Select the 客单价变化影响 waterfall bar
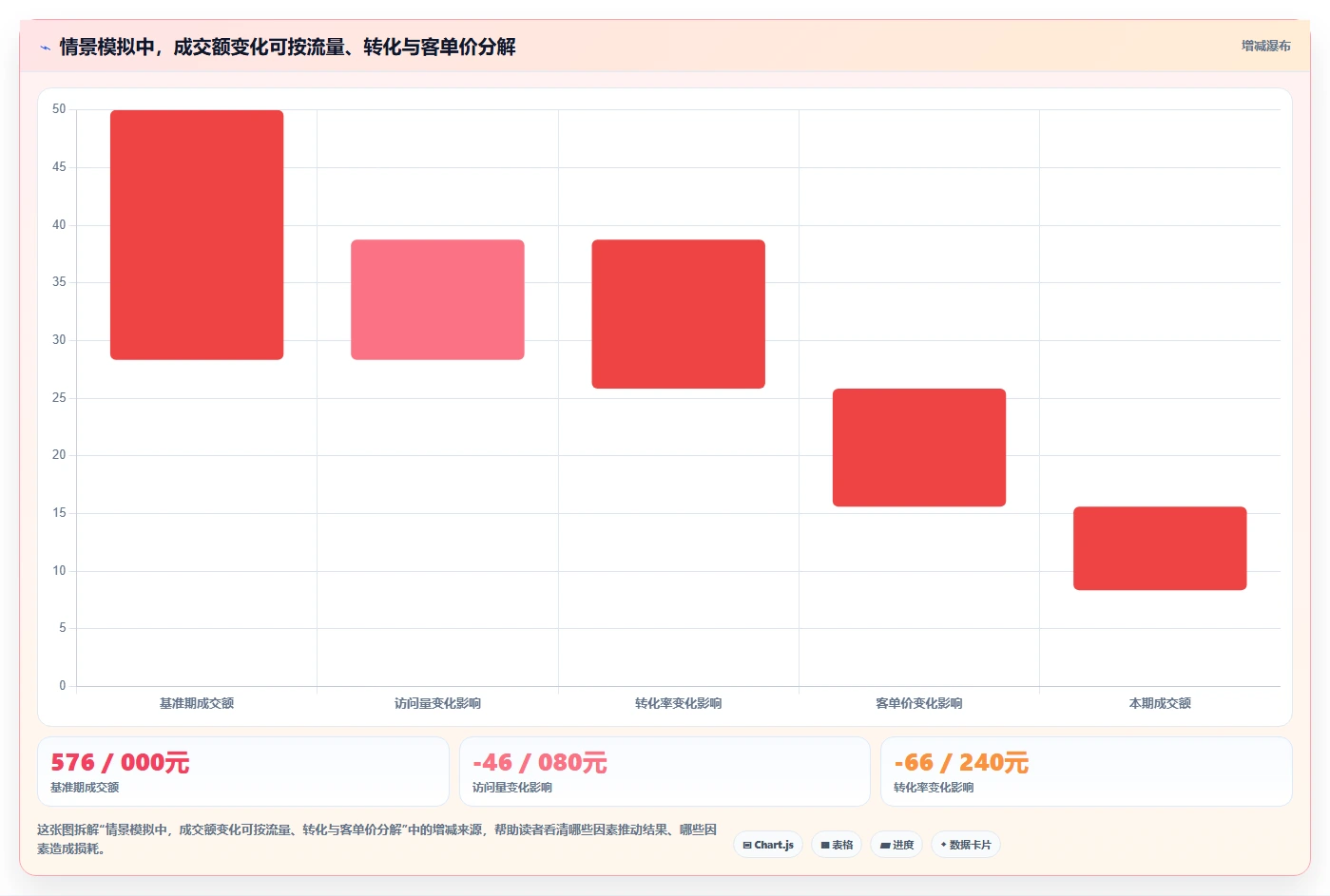The height and width of the screenshot is (896, 1330). [919, 448]
